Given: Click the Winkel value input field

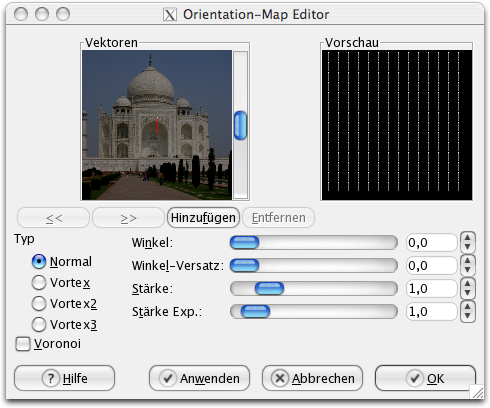Looking at the screenshot, I should click(x=431, y=243).
